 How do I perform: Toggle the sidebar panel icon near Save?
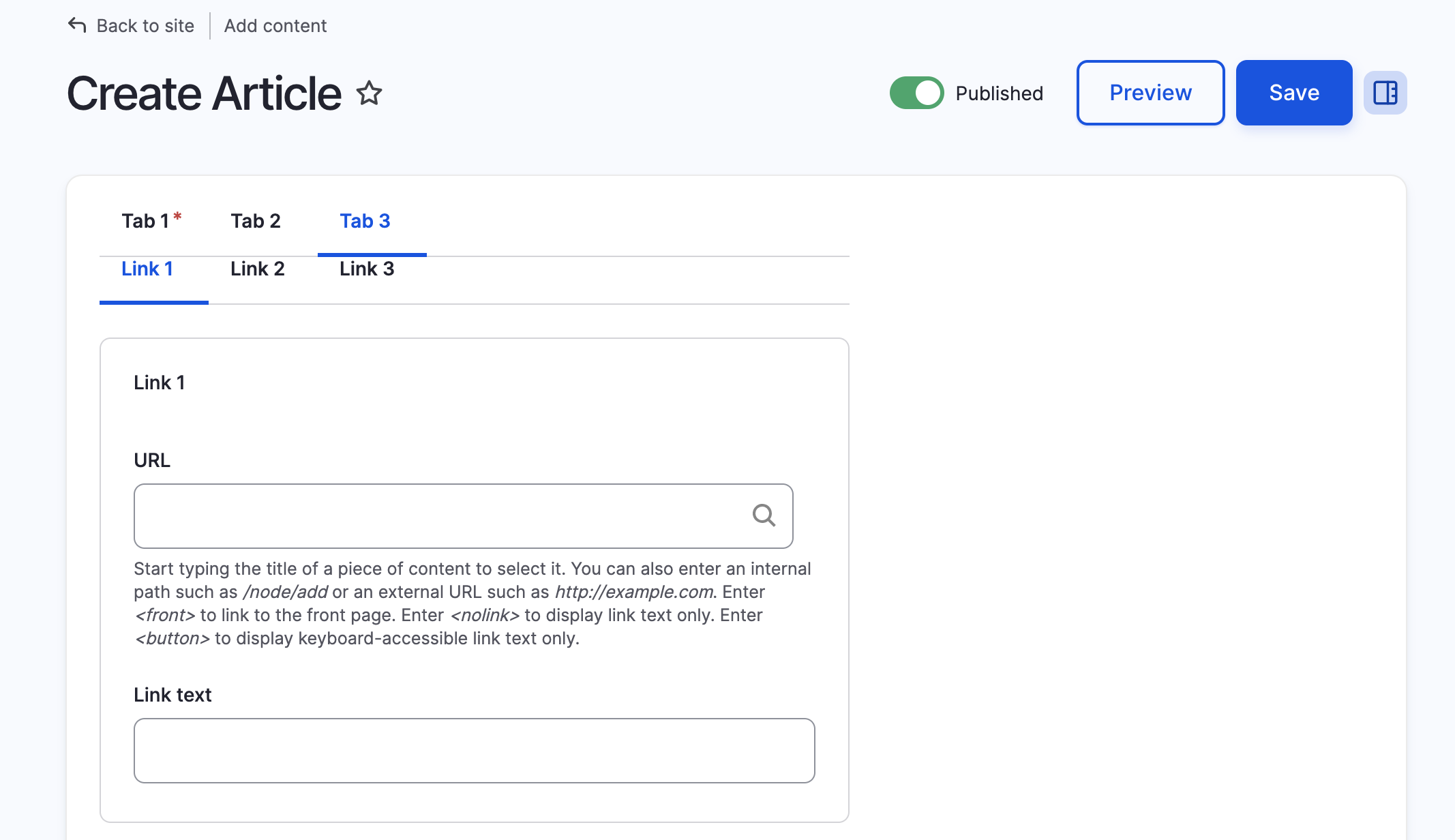(x=1385, y=92)
